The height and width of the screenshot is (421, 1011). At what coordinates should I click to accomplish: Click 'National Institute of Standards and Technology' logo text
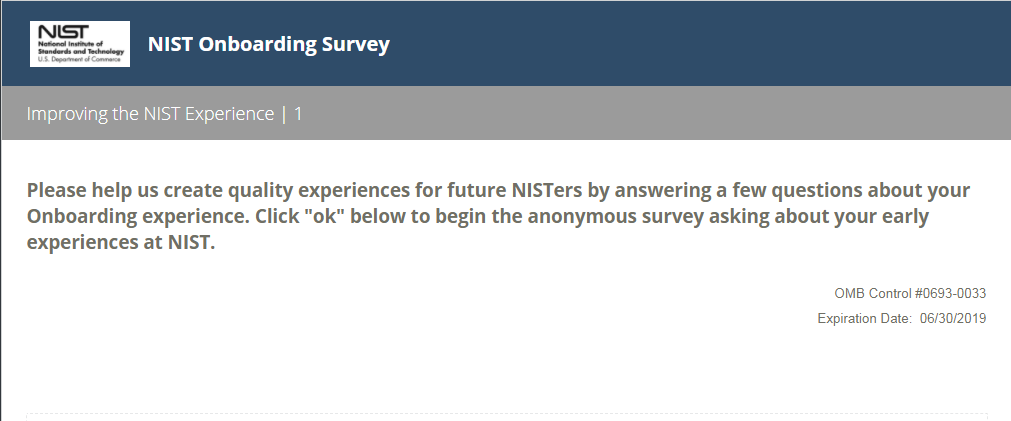(80, 48)
